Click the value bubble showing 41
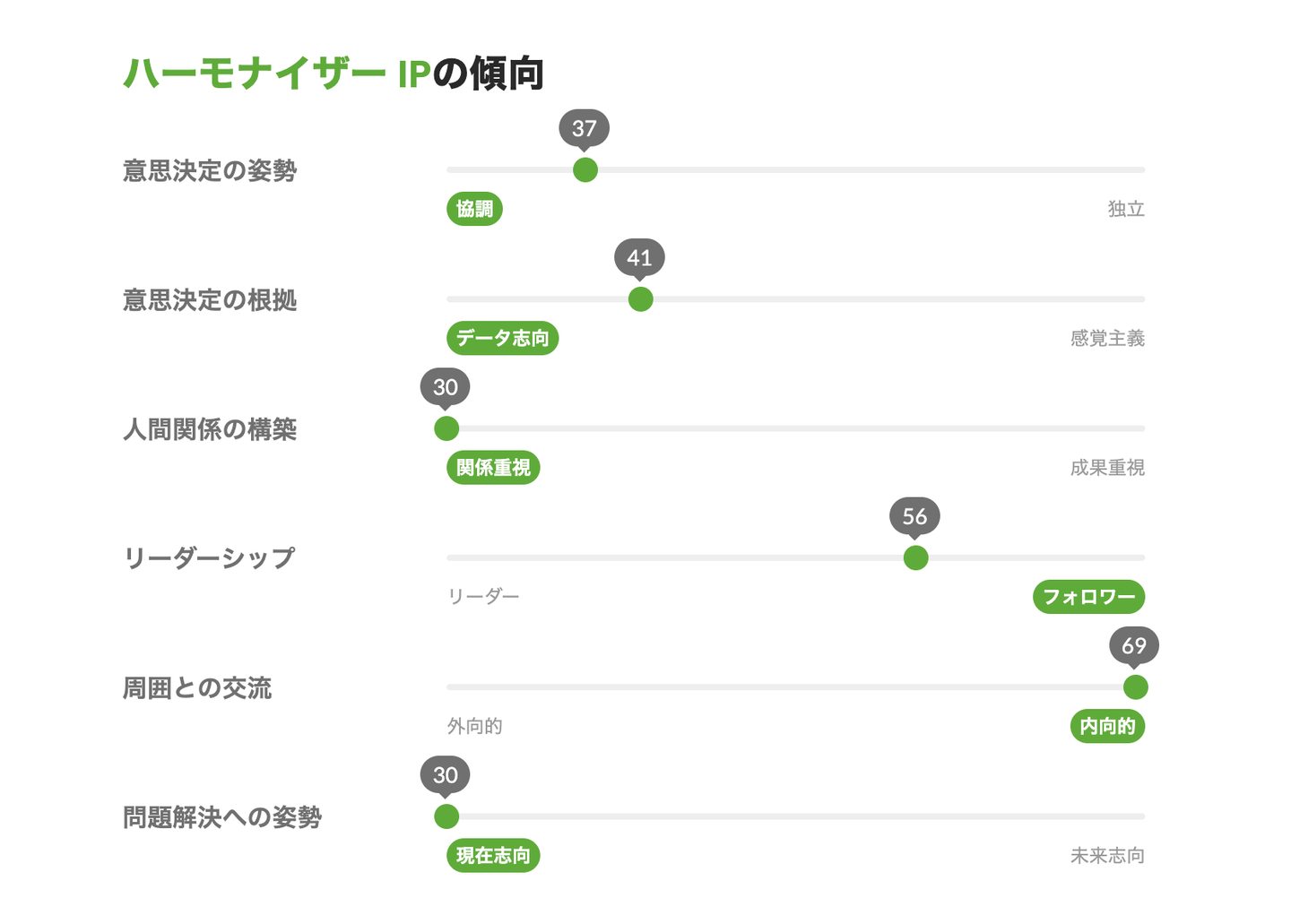Image resolution: width=1291 pixels, height=924 pixels. (x=639, y=258)
